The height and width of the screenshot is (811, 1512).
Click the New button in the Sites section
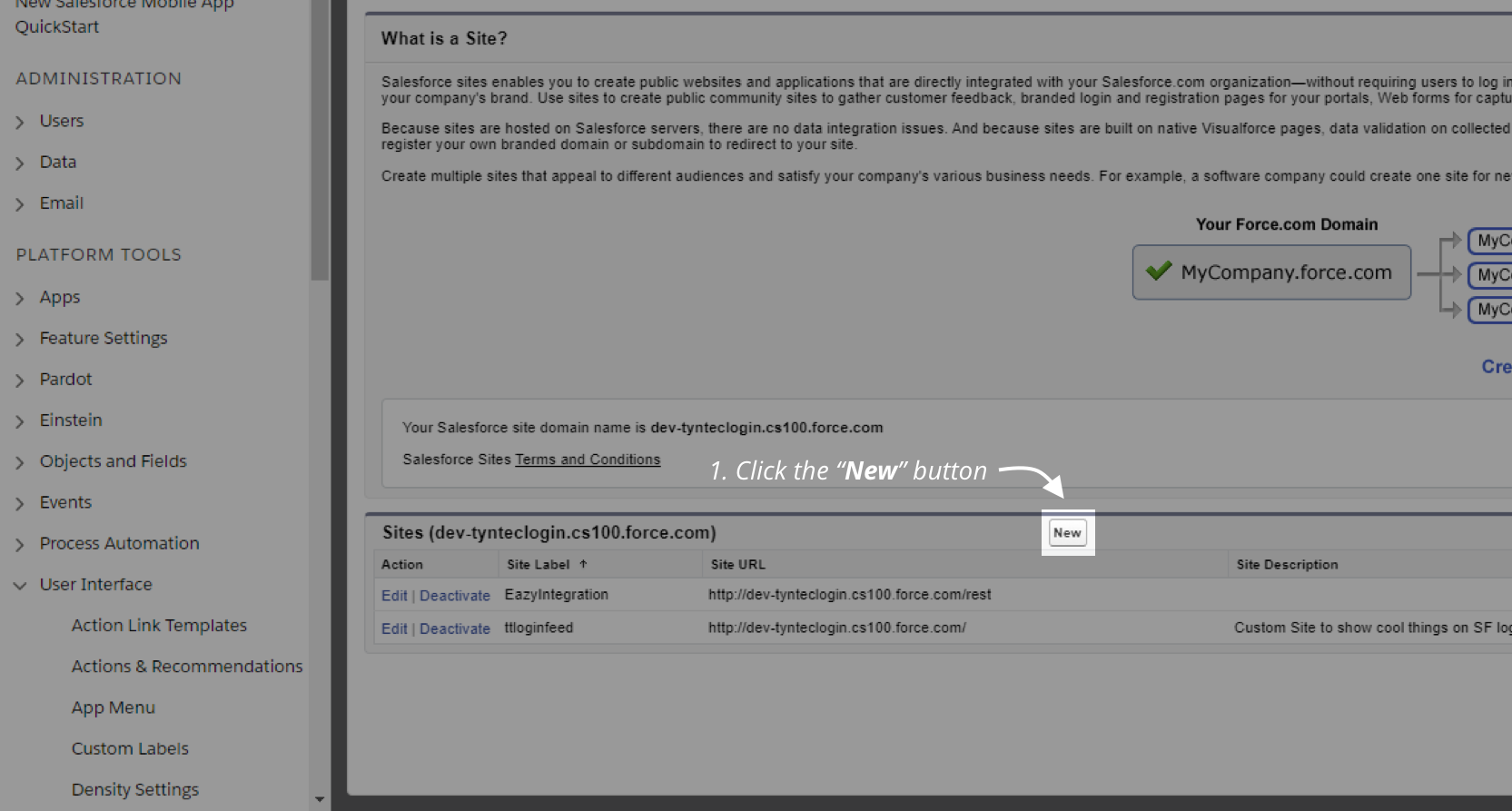point(1067,533)
